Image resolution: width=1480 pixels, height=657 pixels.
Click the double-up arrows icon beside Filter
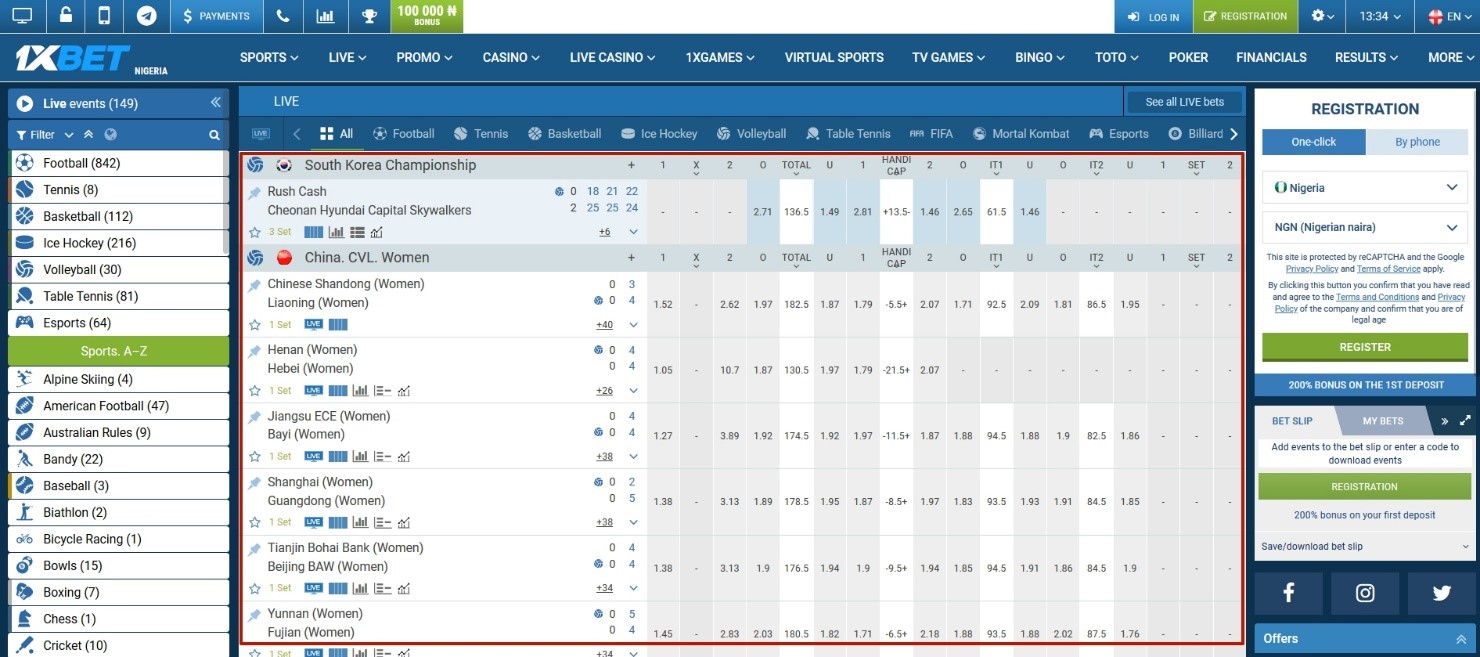click(89, 135)
